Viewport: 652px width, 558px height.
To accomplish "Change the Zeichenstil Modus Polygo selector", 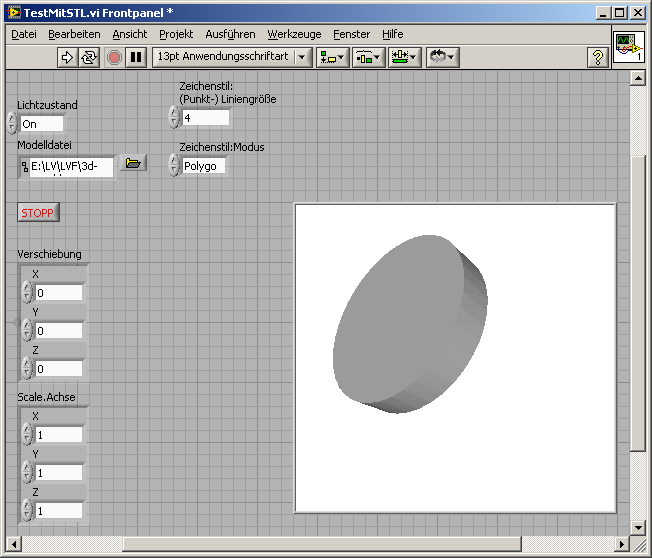I will tap(203, 166).
